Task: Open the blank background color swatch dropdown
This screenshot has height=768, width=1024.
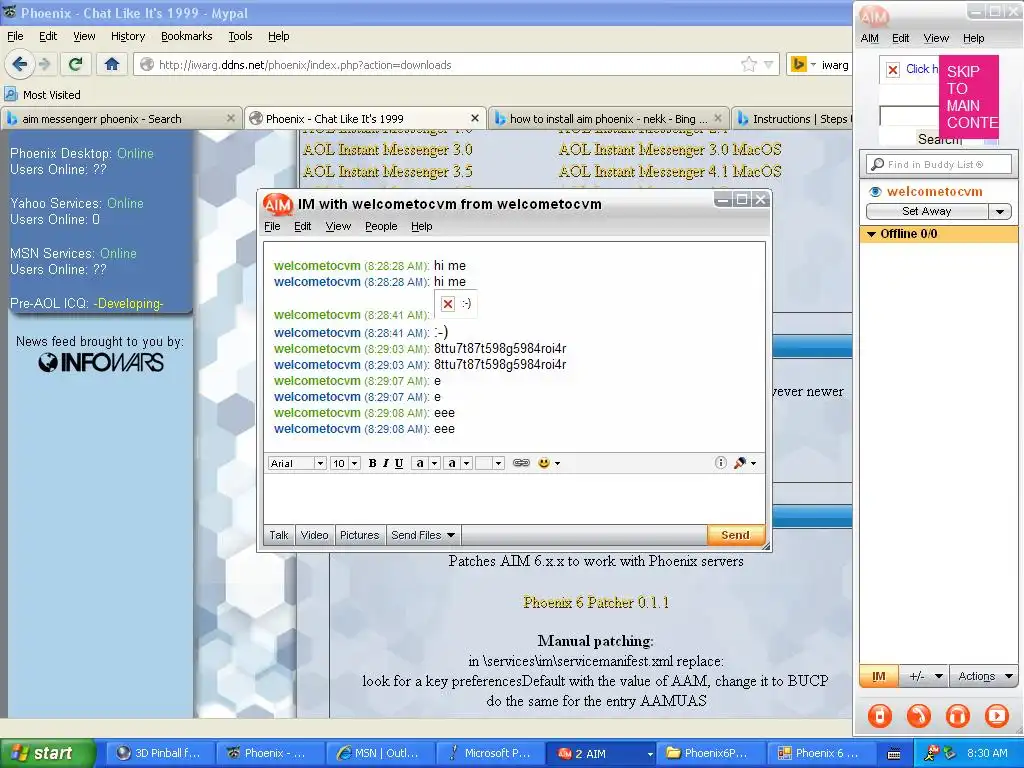Action: coord(498,463)
